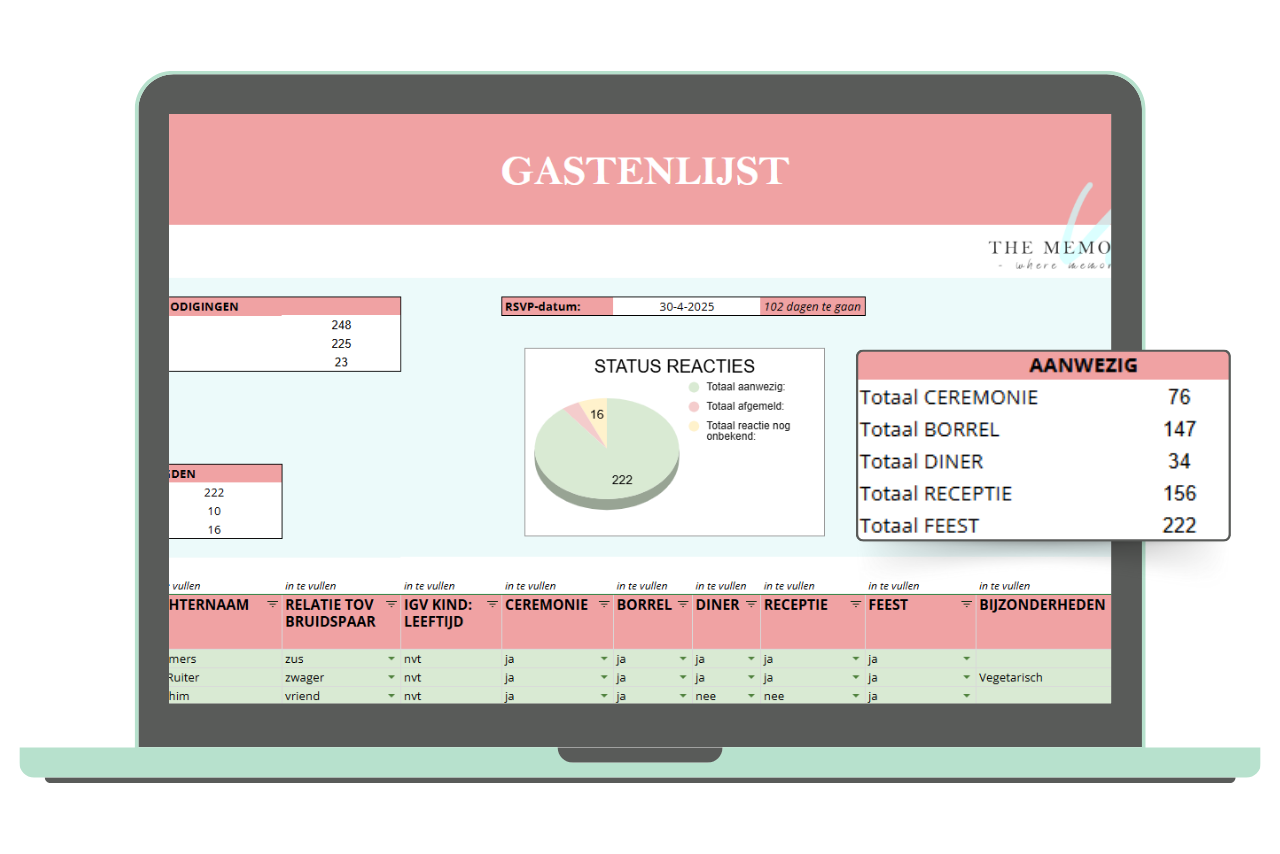Click the "Vegetarisch" cell under BIJZONDERHEDEN

tap(1043, 678)
